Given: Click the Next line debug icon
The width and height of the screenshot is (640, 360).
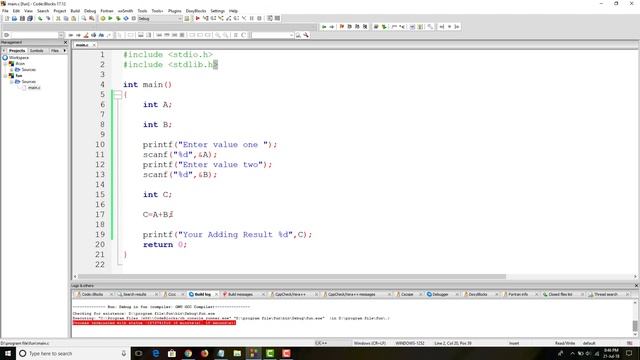Looking at the screenshot, I should click(213, 18).
